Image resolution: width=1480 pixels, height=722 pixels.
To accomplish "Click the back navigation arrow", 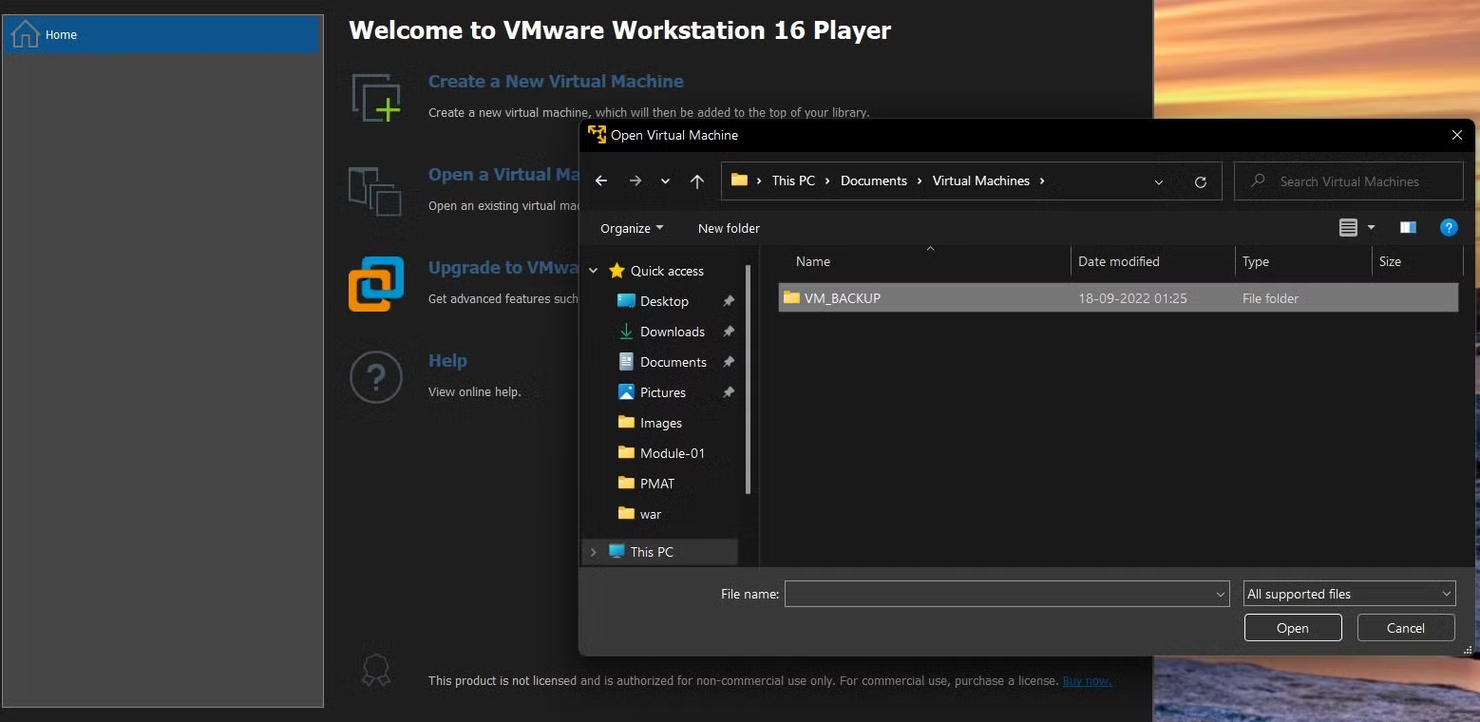I will pyautogui.click(x=601, y=181).
